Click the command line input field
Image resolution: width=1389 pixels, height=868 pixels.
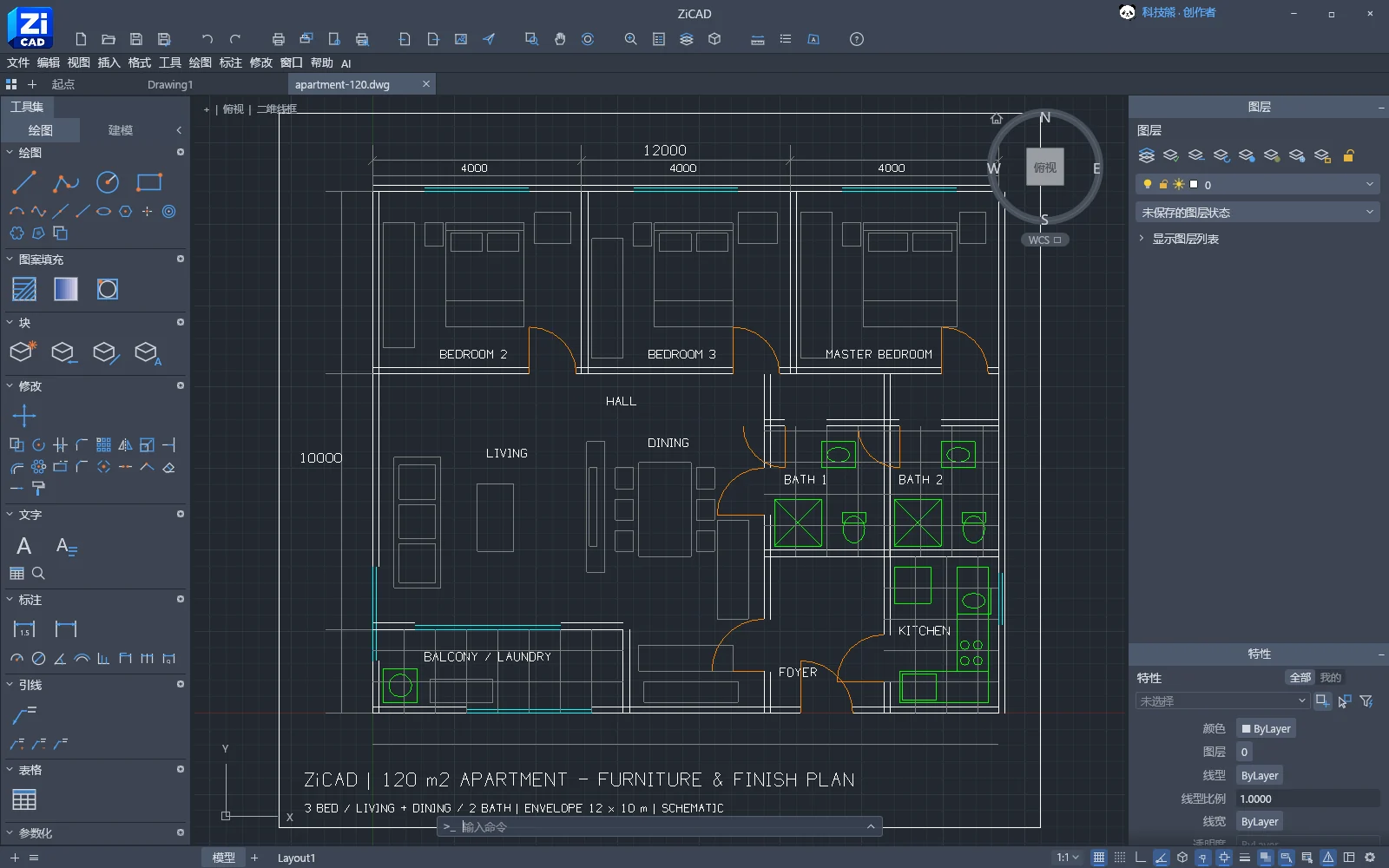point(660,827)
